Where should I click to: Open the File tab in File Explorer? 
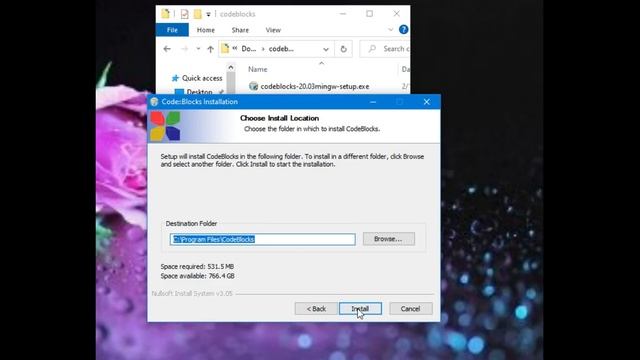coord(172,30)
